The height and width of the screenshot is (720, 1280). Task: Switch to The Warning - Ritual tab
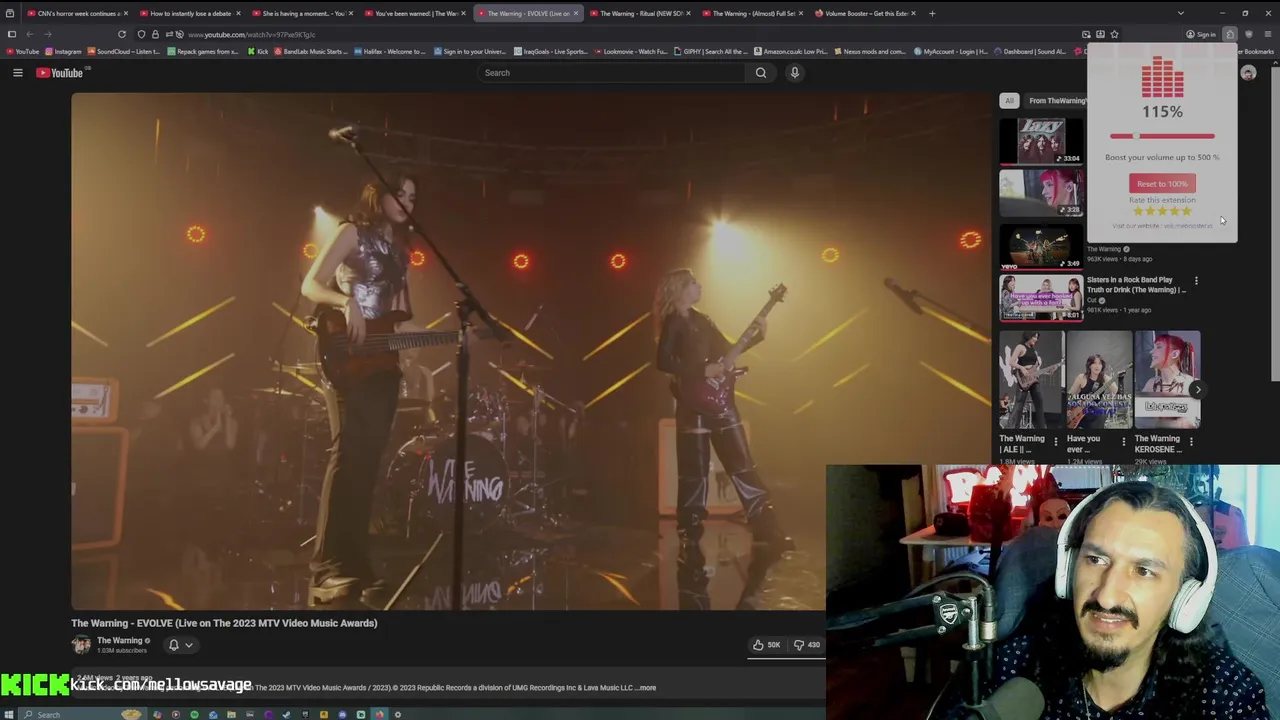point(640,13)
